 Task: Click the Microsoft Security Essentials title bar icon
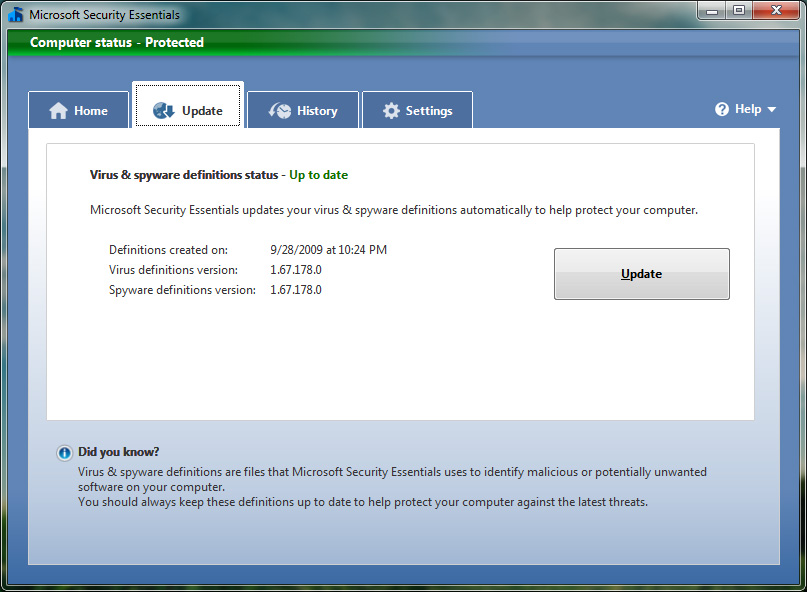tap(16, 14)
